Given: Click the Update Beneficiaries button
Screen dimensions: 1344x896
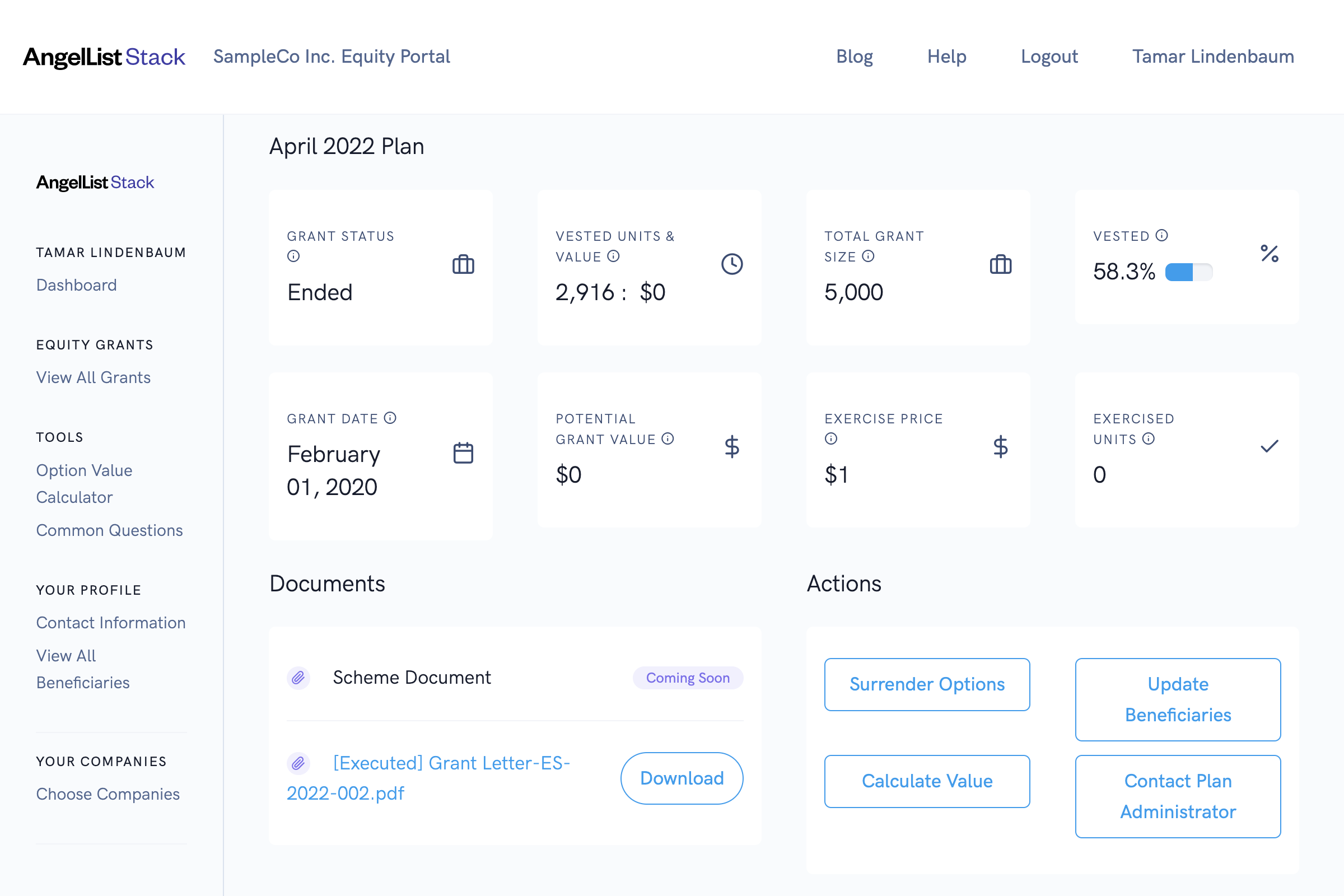Looking at the screenshot, I should click(x=1178, y=699).
